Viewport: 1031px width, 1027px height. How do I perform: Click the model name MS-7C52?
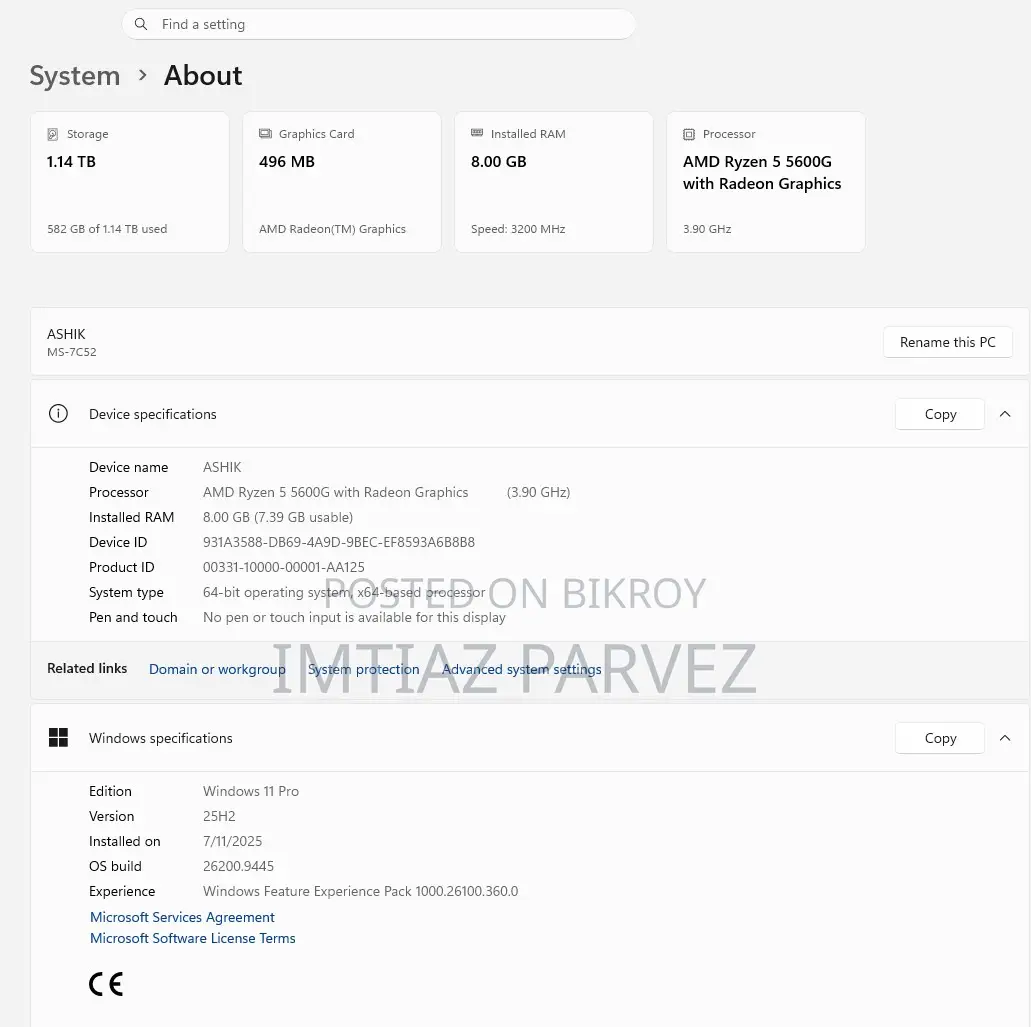point(72,352)
